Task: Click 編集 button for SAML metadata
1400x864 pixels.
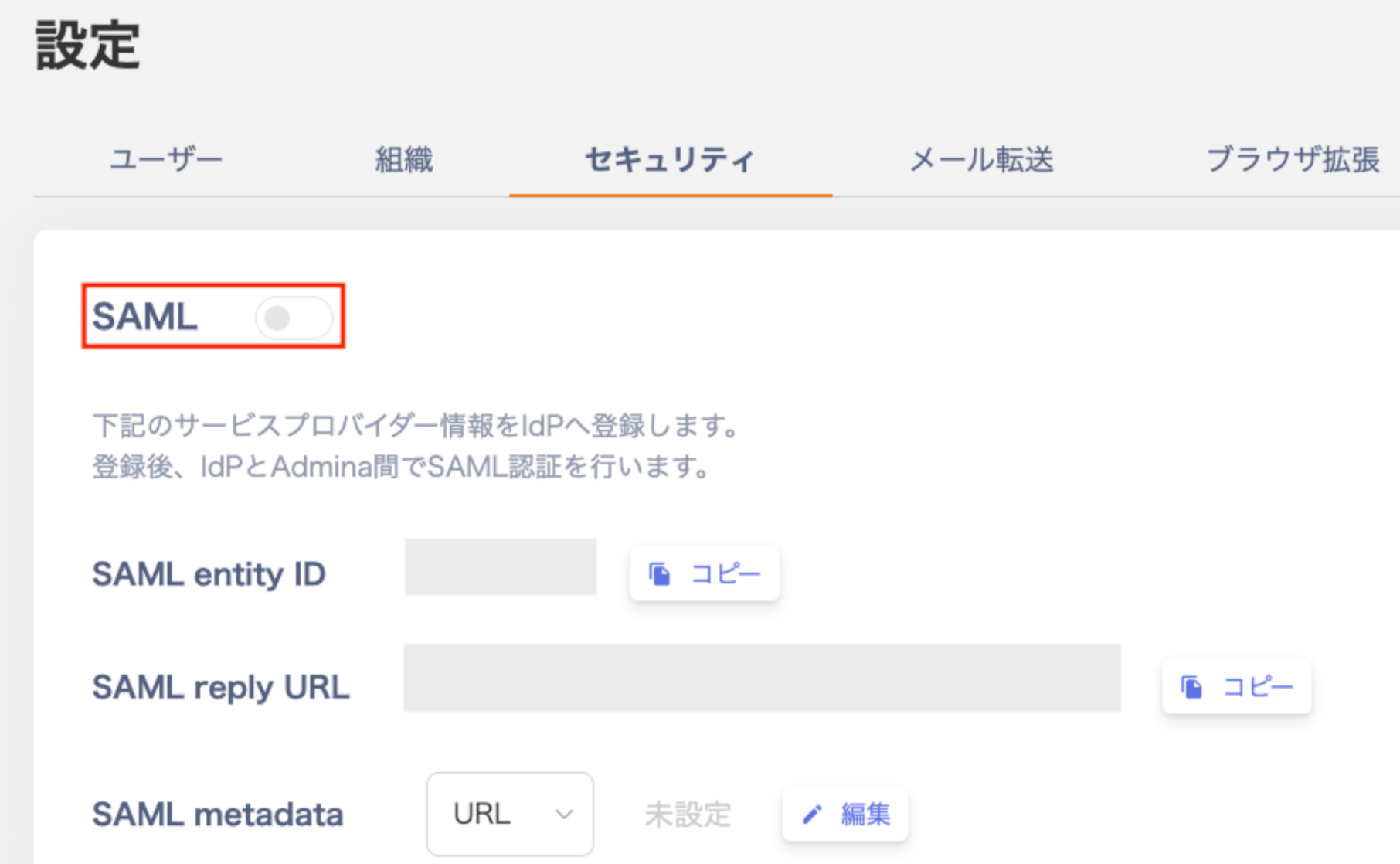Action: 845,814
